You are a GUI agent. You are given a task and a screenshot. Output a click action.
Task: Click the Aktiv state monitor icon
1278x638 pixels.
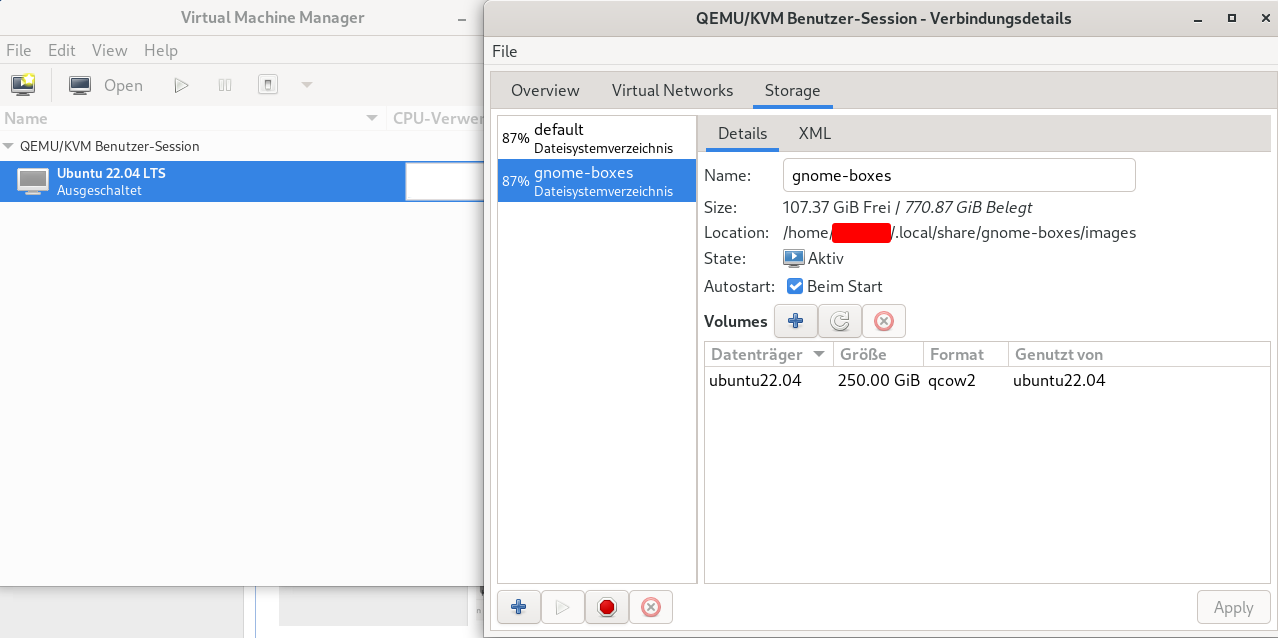pyautogui.click(x=794, y=258)
